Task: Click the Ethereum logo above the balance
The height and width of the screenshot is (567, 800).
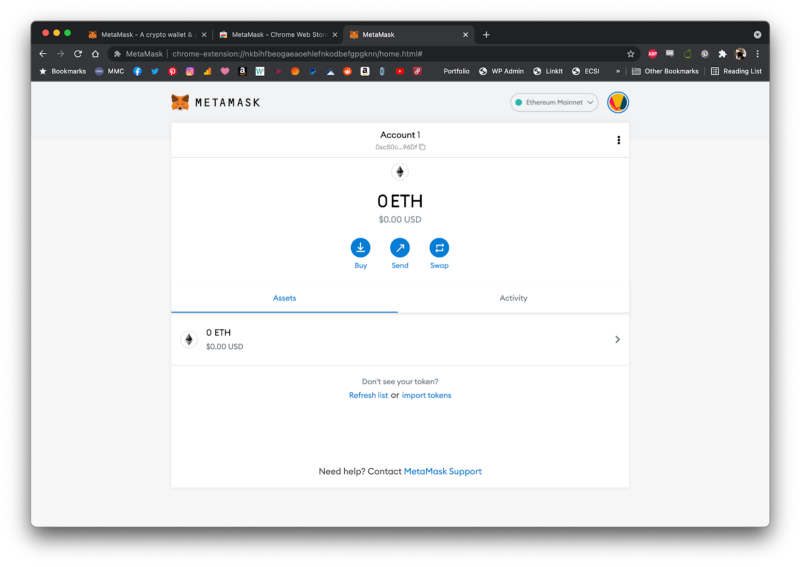Action: click(x=399, y=172)
